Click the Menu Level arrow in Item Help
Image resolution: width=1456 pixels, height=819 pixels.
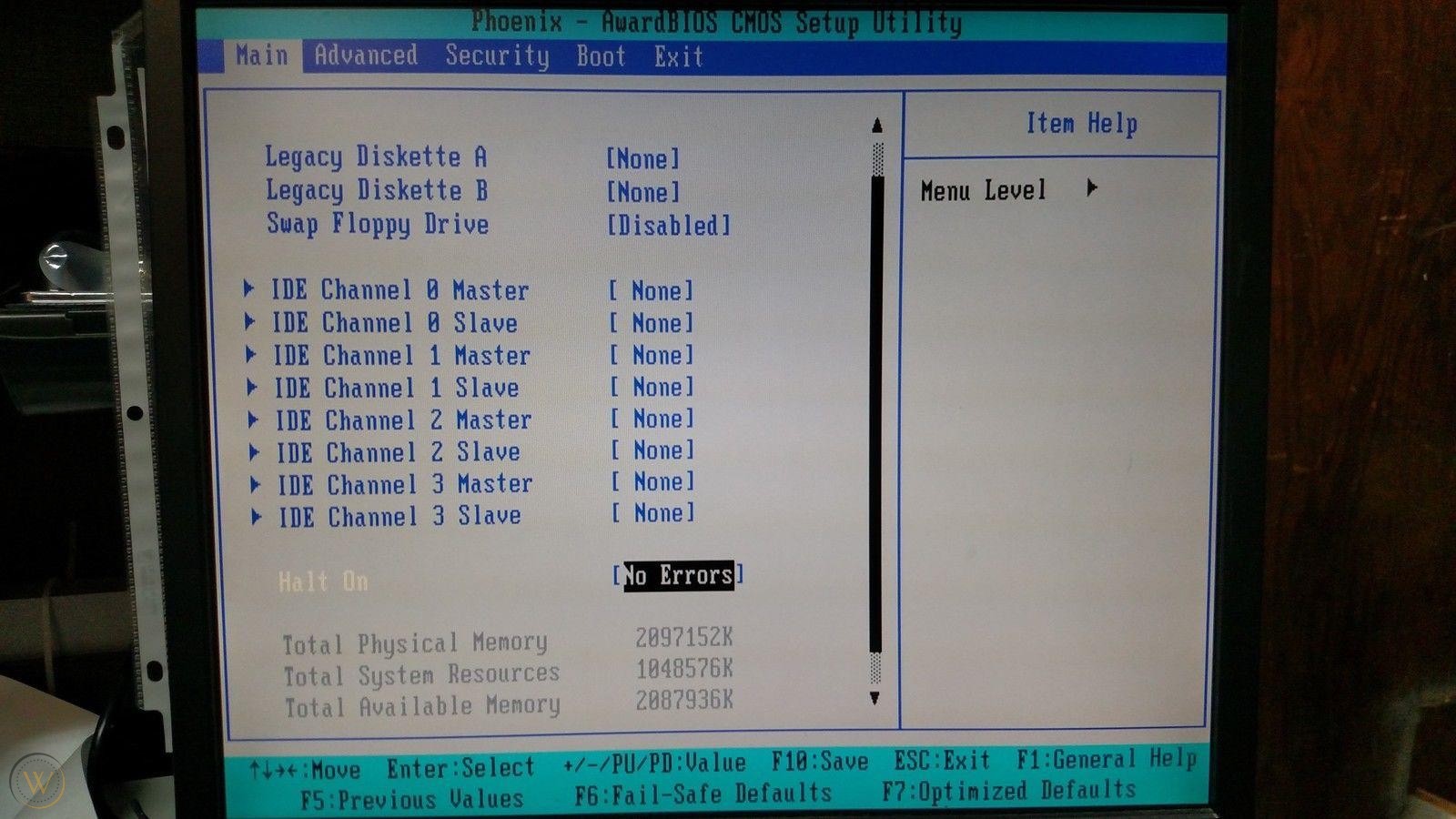click(x=1090, y=188)
